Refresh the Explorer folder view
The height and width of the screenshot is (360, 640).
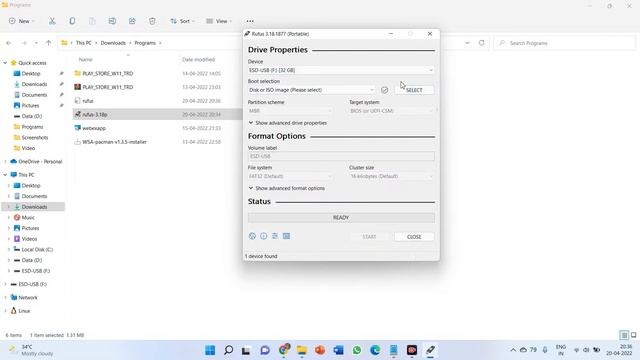point(482,43)
